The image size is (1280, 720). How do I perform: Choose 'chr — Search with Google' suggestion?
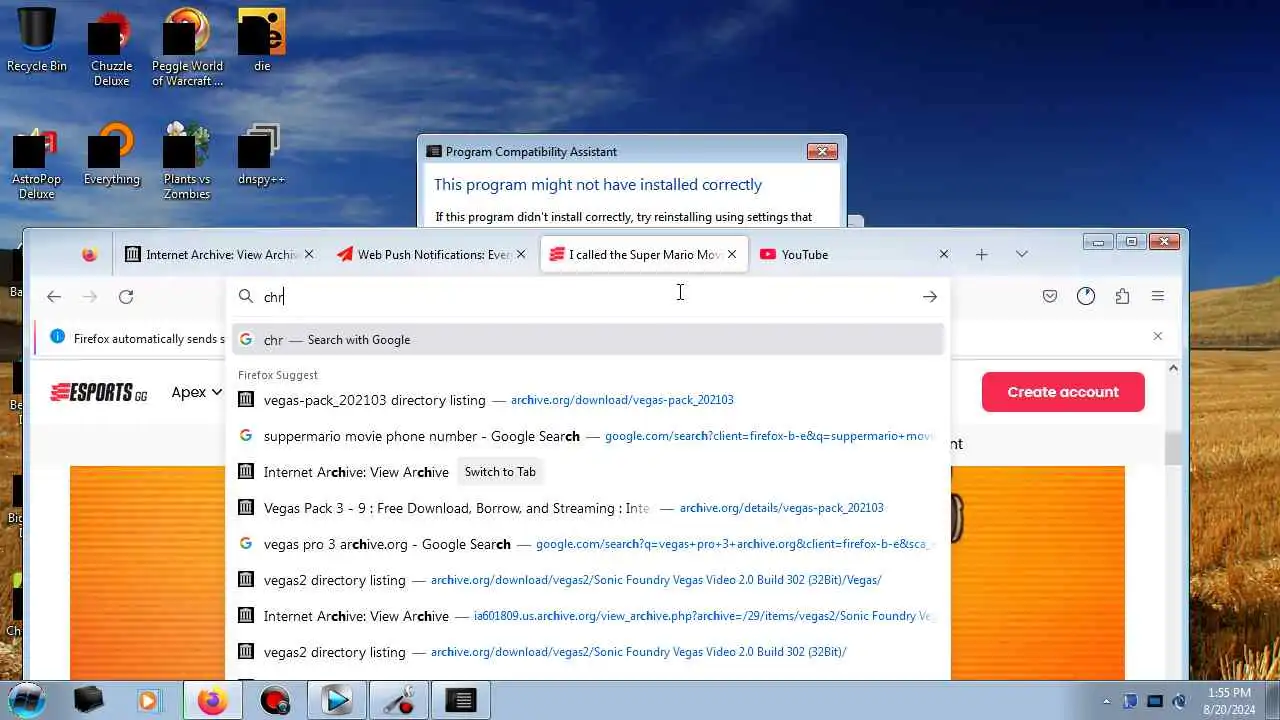[588, 340]
